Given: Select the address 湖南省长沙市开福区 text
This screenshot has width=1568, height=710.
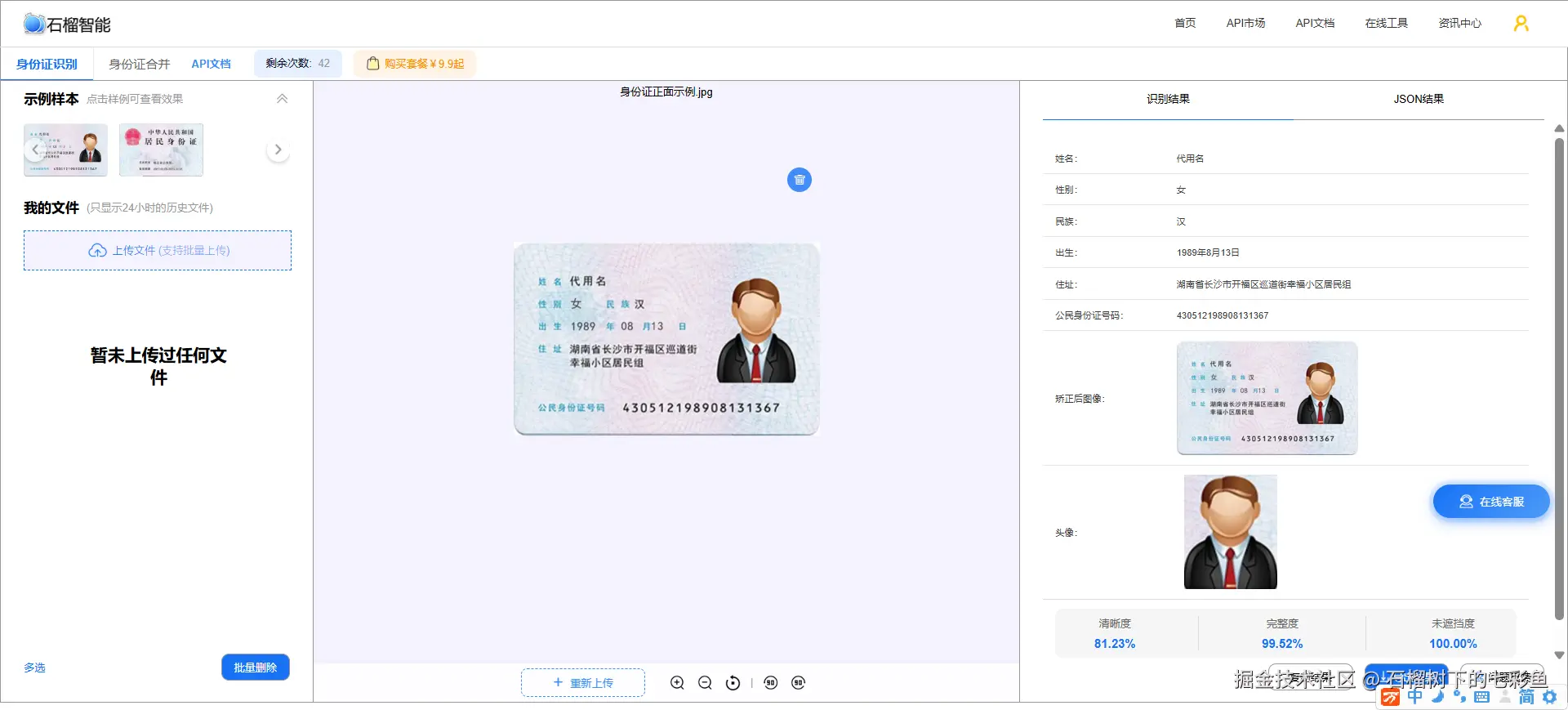Looking at the screenshot, I should 1263,284.
